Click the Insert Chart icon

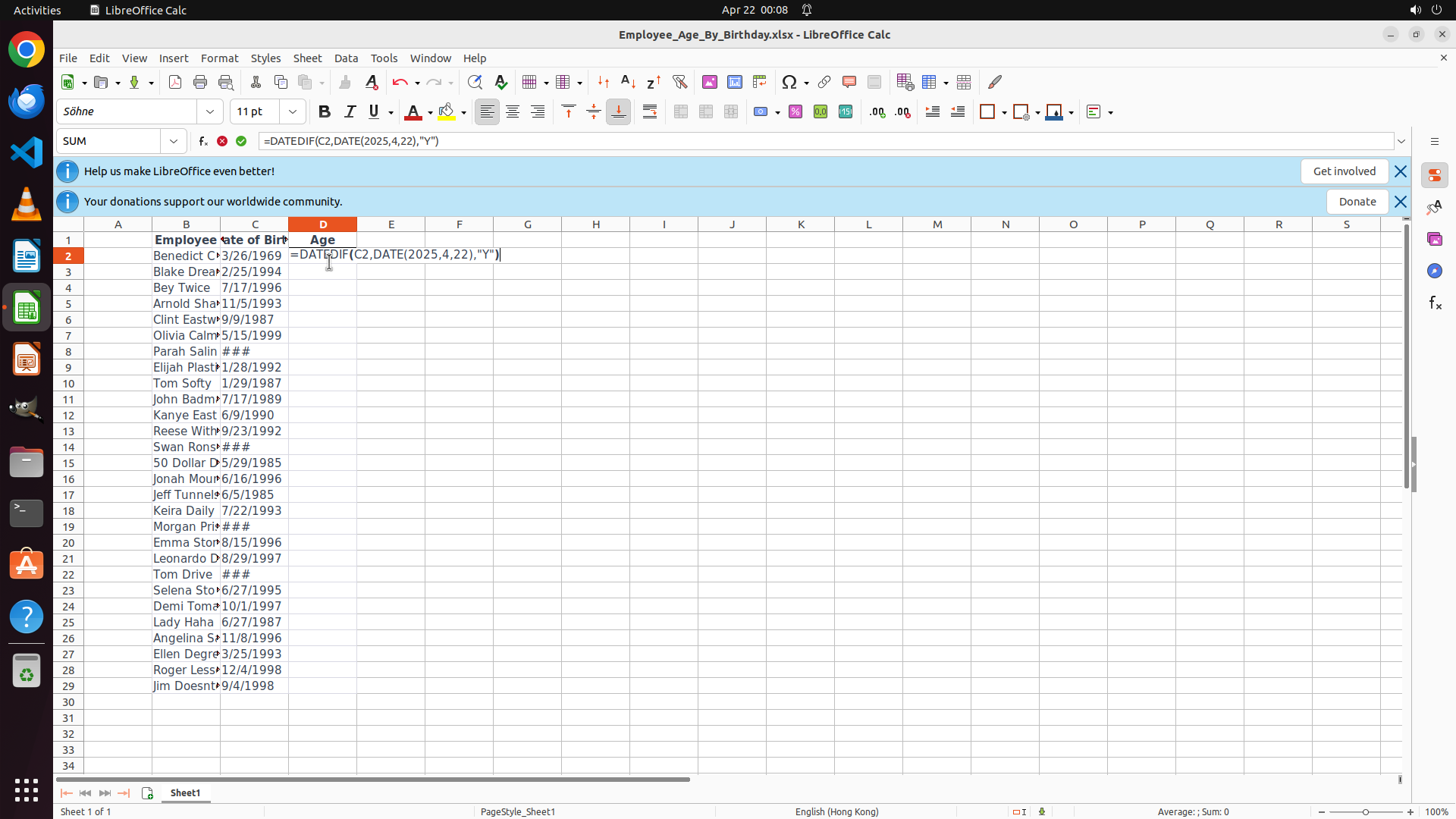tap(735, 82)
